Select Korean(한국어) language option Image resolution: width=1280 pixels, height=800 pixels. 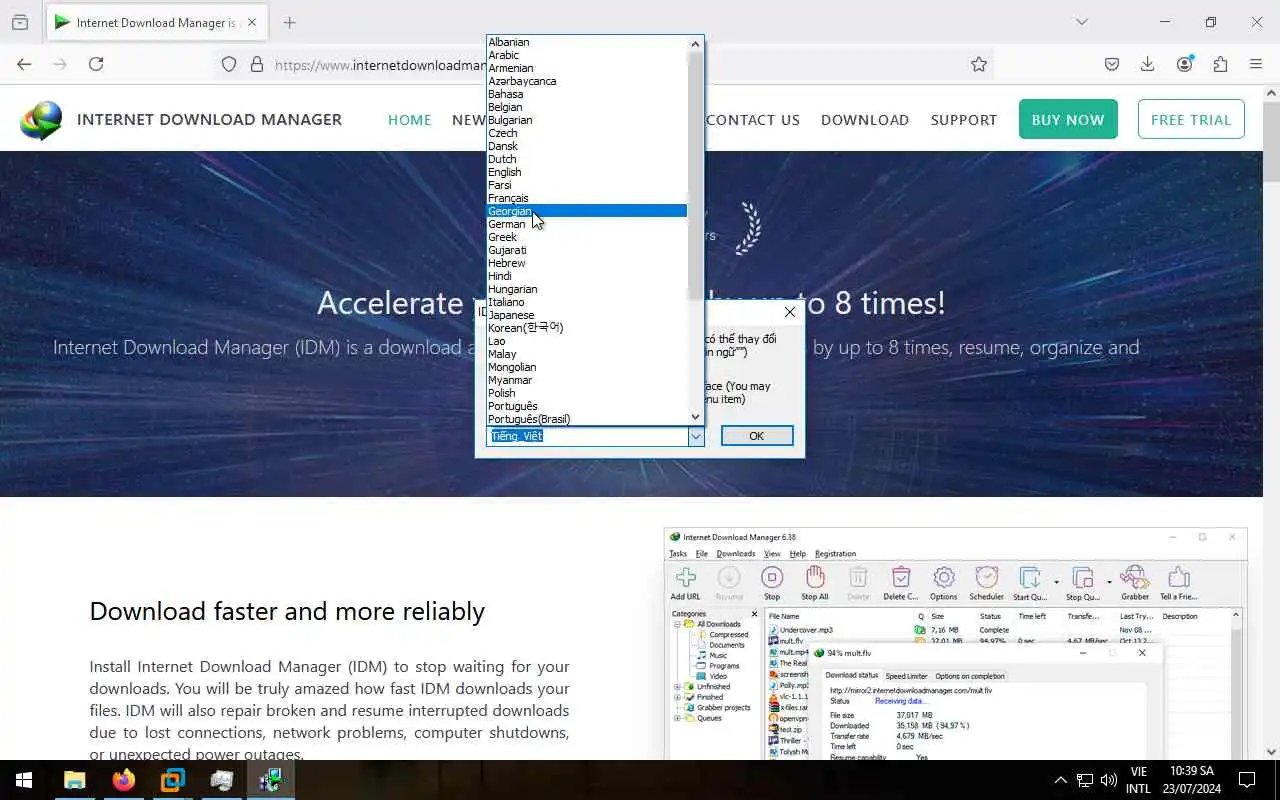[x=587, y=328]
